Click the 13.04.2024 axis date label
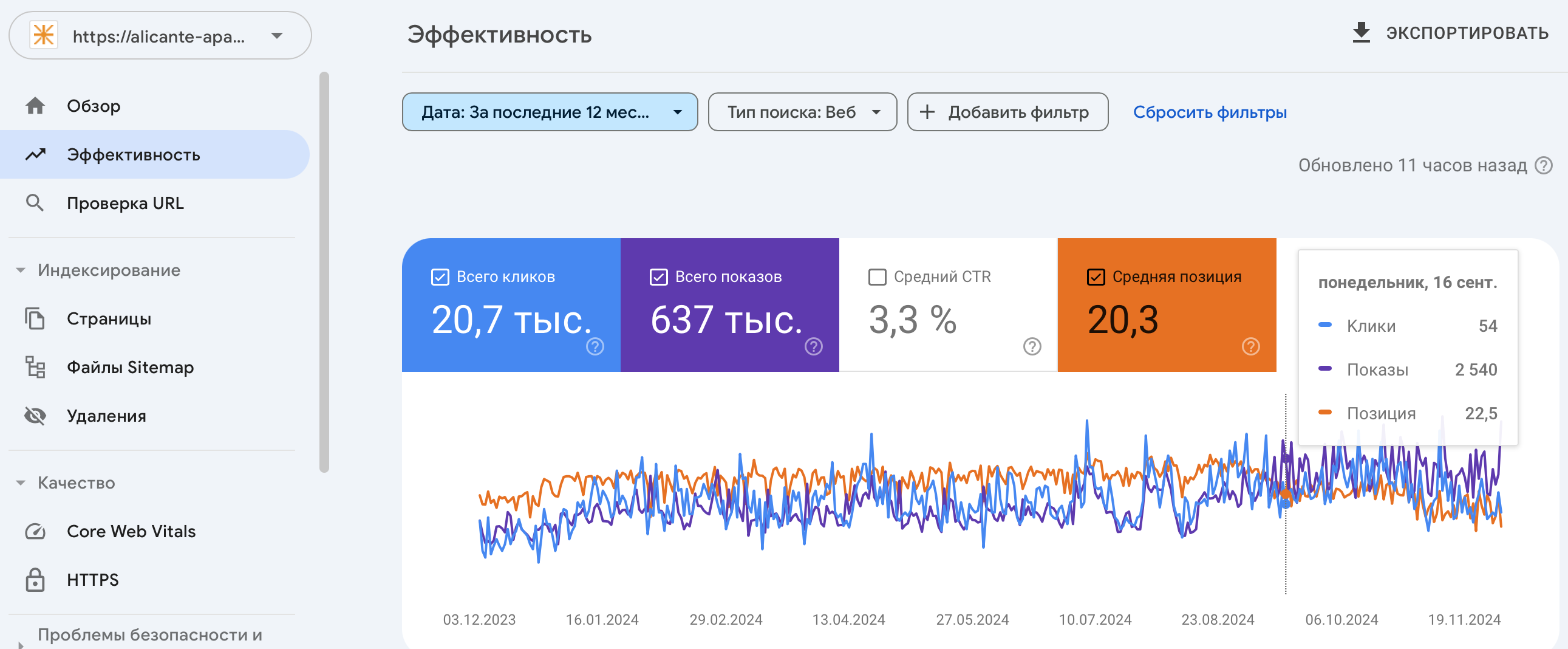1568x649 pixels. (x=848, y=620)
